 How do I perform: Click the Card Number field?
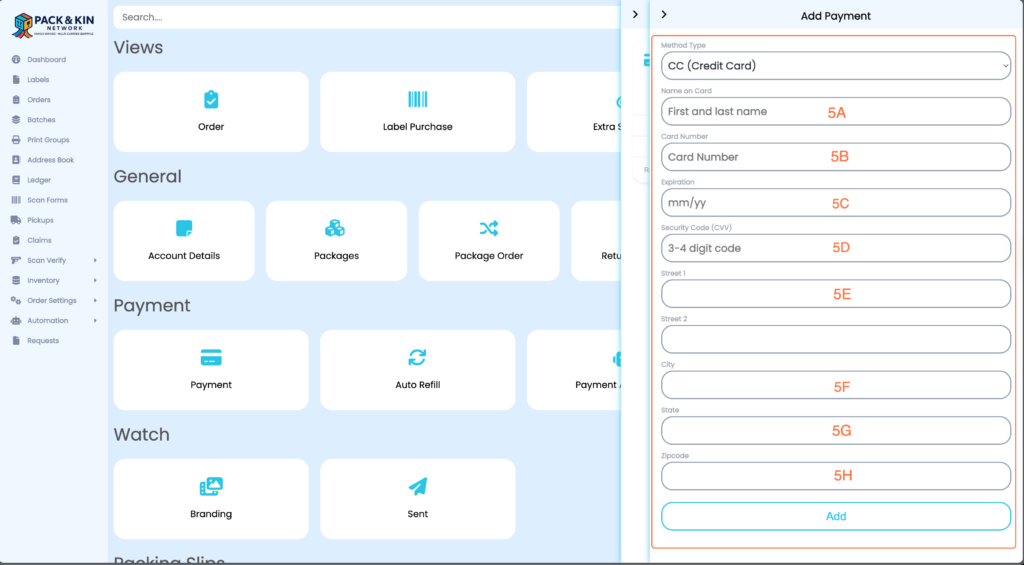click(836, 157)
